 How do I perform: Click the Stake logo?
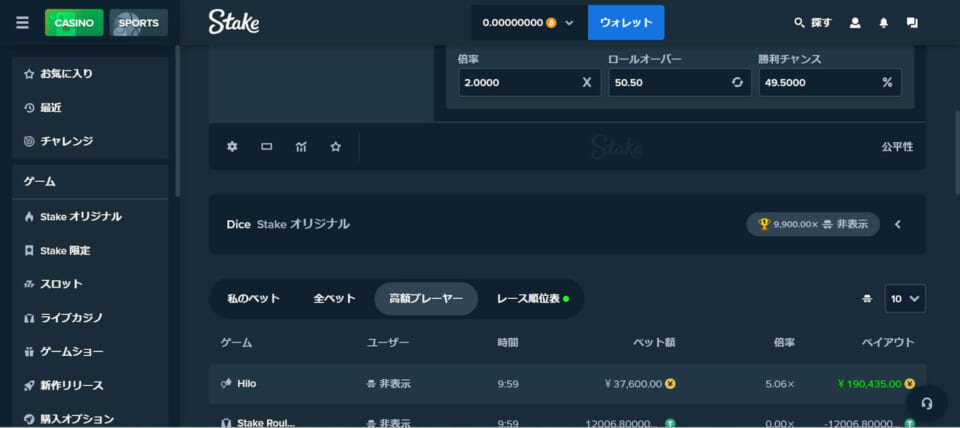[x=234, y=23]
